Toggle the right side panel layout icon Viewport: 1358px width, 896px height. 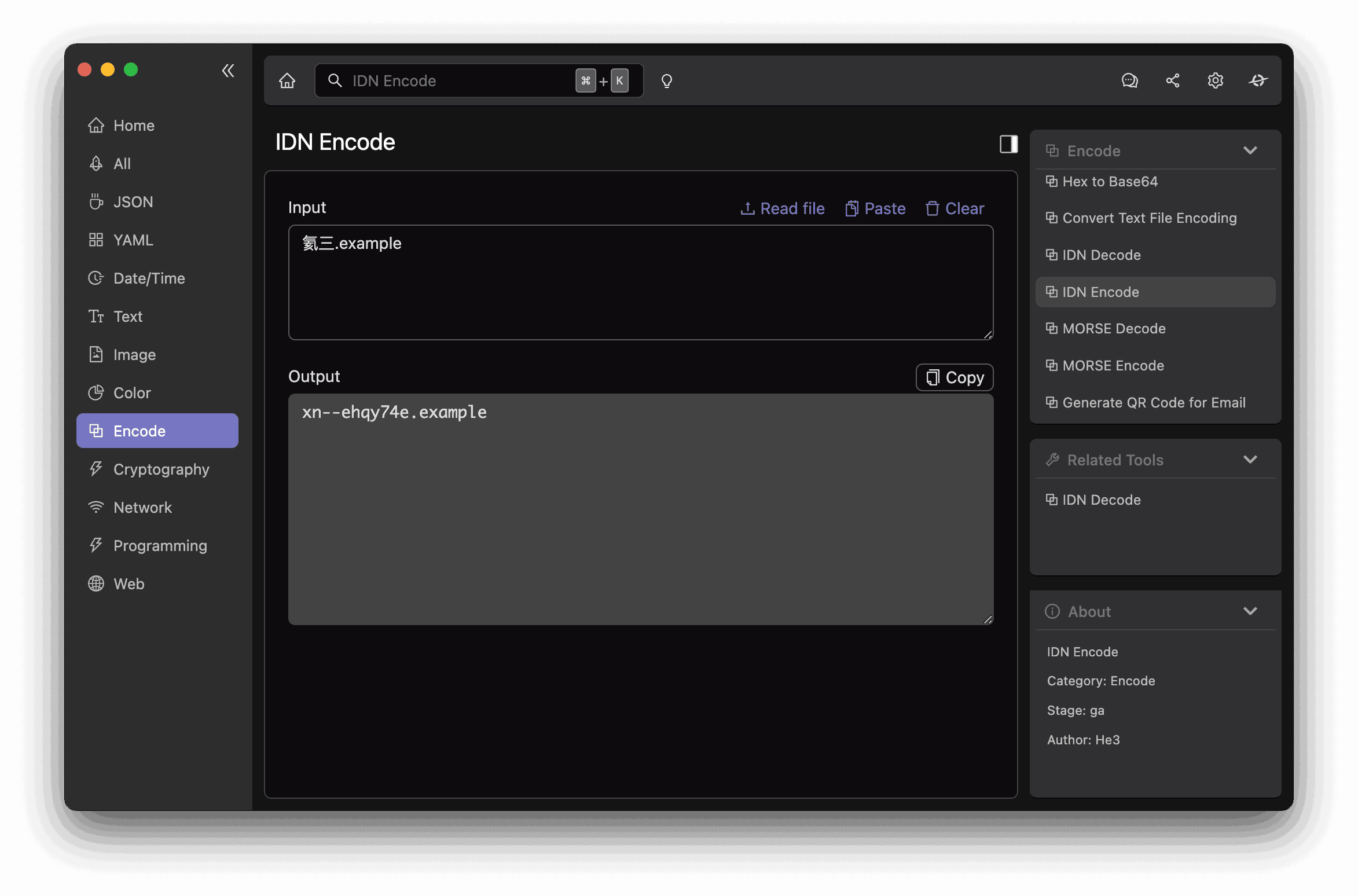pos(1008,144)
